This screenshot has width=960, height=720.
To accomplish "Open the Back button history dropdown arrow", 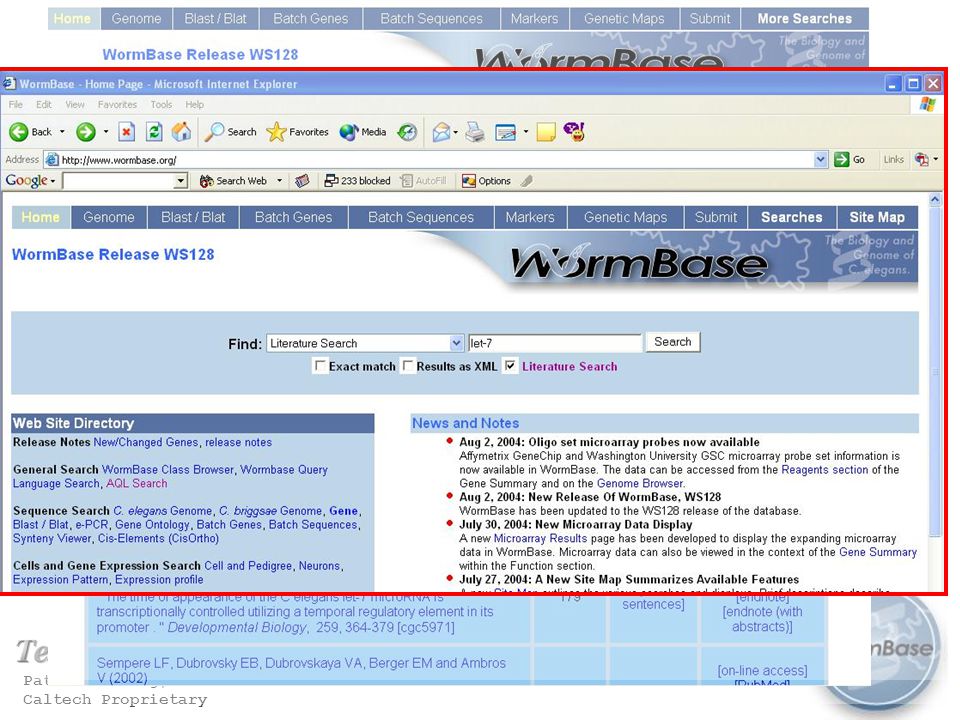I will pyautogui.click(x=62, y=132).
